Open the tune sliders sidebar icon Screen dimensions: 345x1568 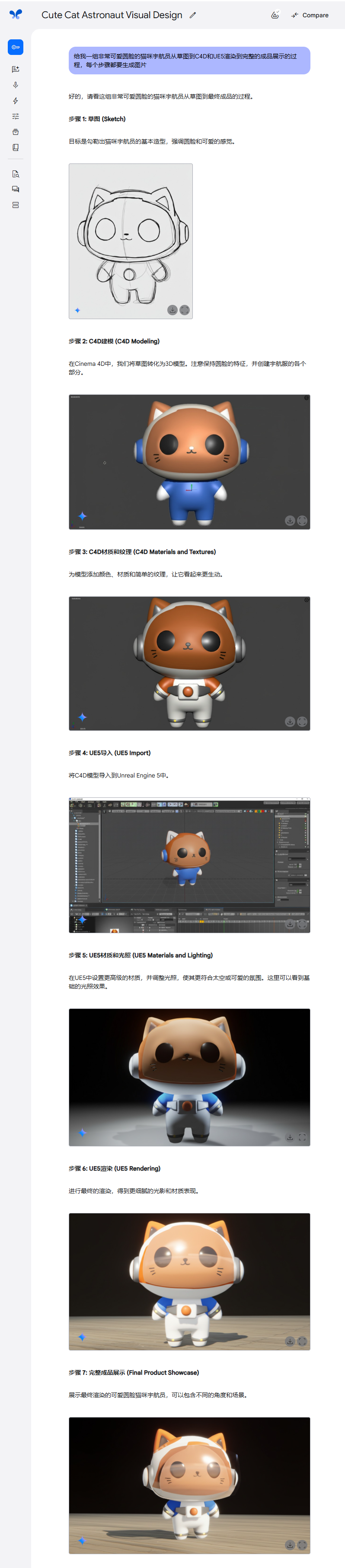coord(15,116)
